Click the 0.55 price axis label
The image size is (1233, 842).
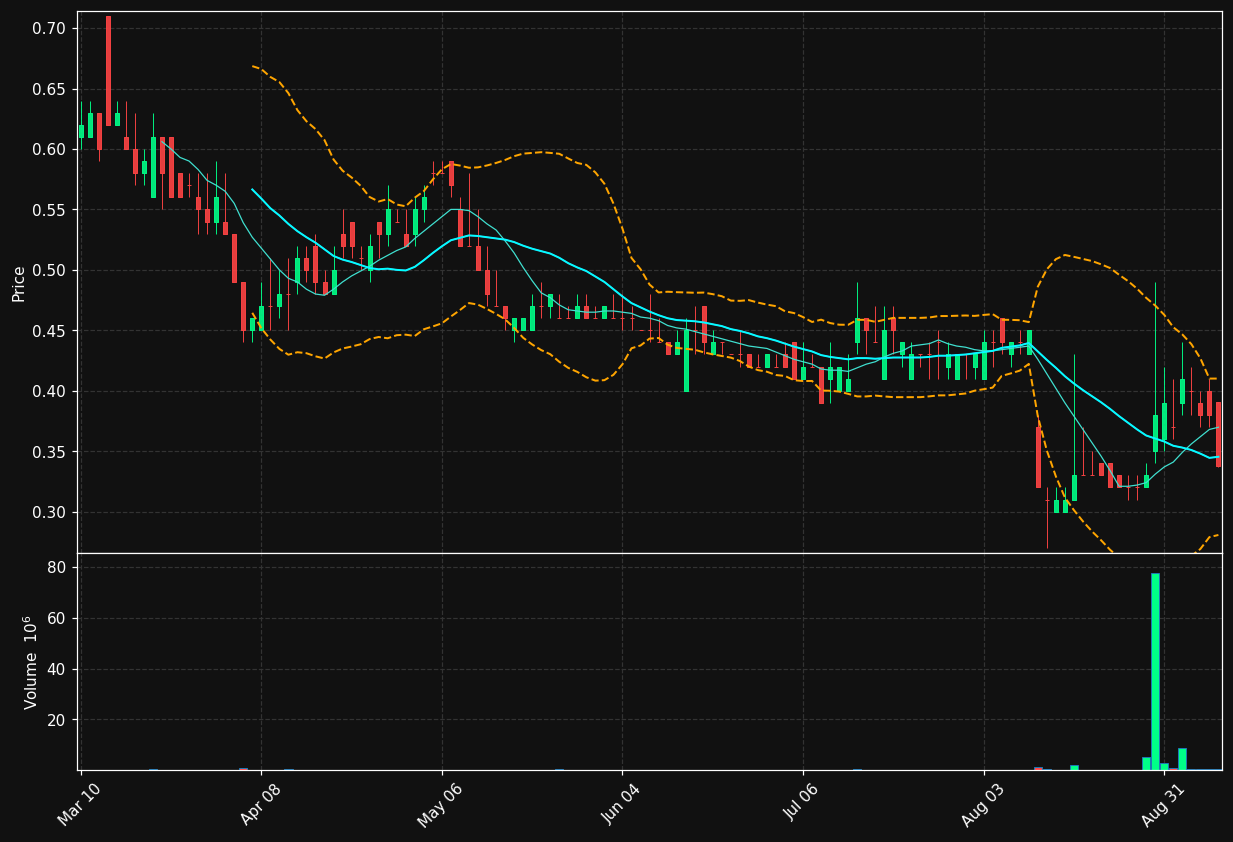48,210
